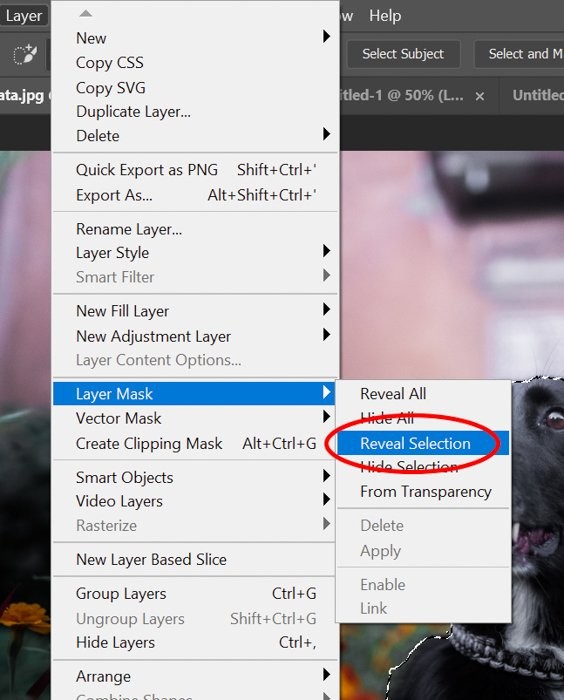Expand the Video Layers submenu
The height and width of the screenshot is (700, 564).
tap(194, 501)
